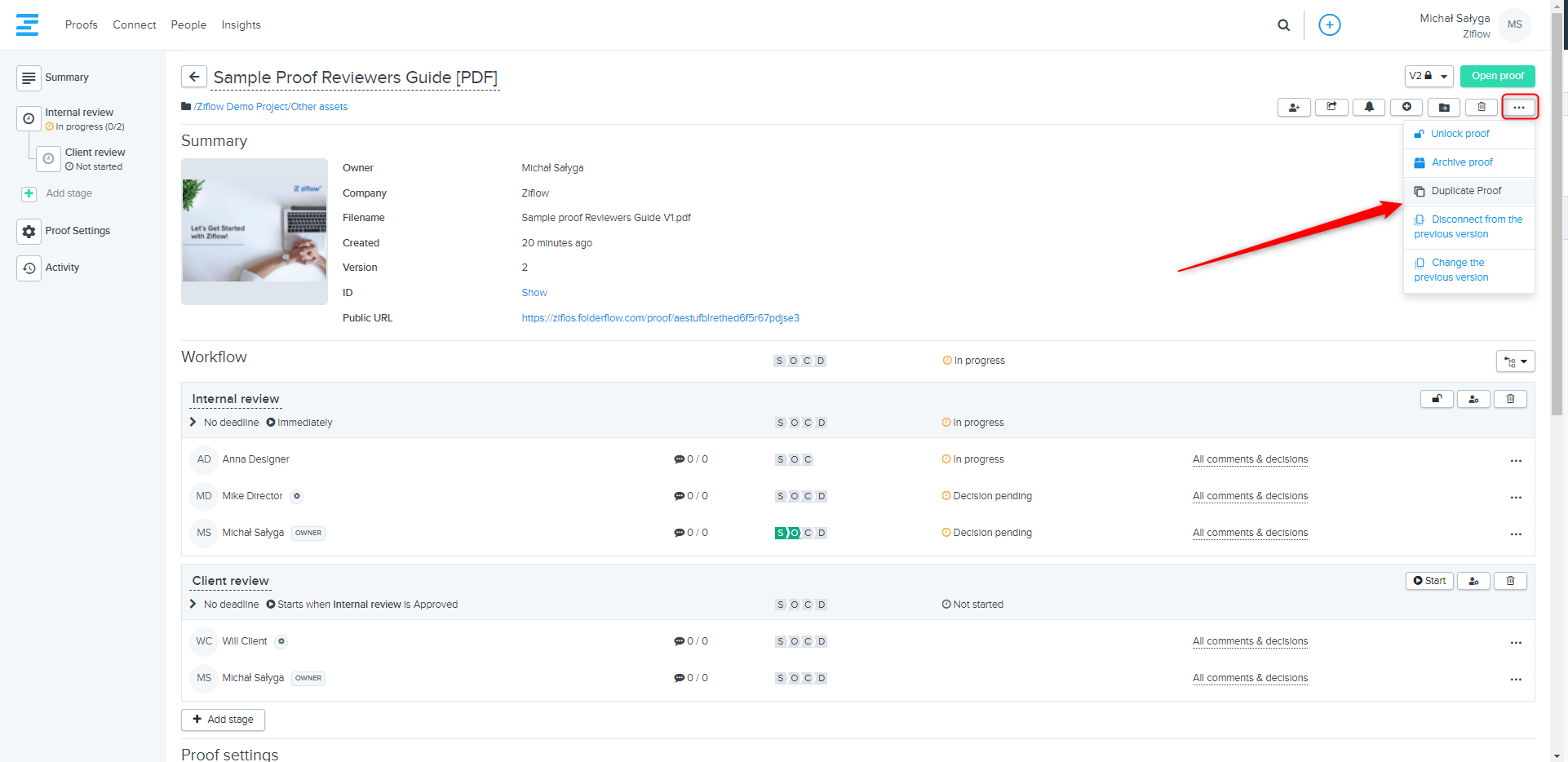Delete the Client review stage via trash icon

1510,581
